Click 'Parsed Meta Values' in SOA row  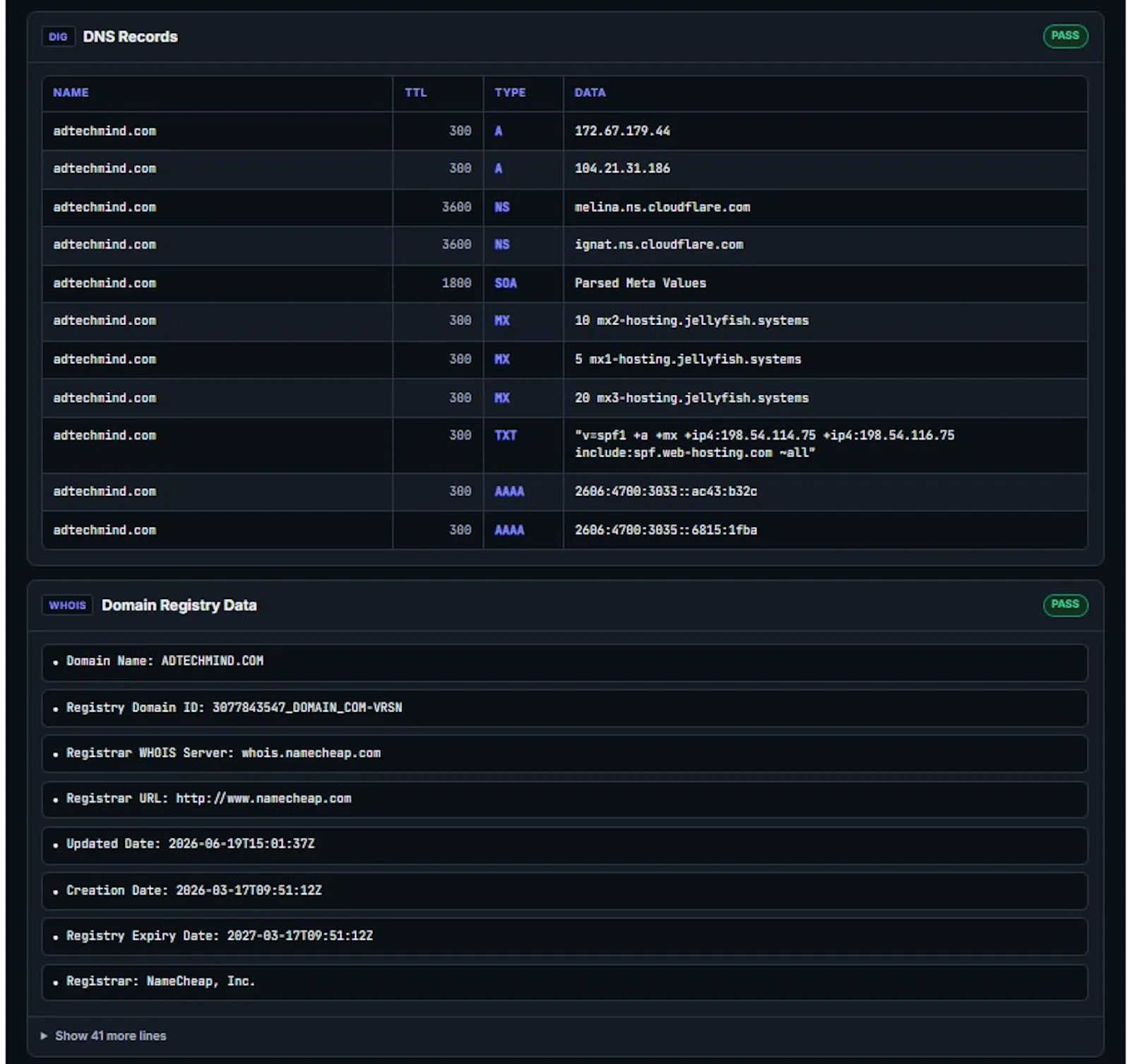(x=640, y=283)
